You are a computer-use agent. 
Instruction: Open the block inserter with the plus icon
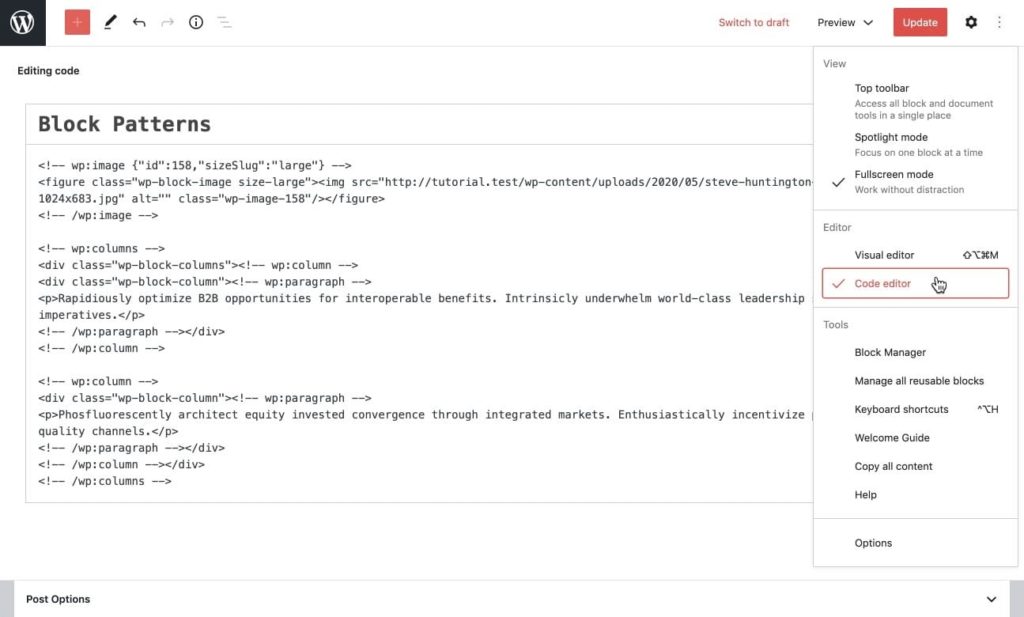tap(77, 21)
